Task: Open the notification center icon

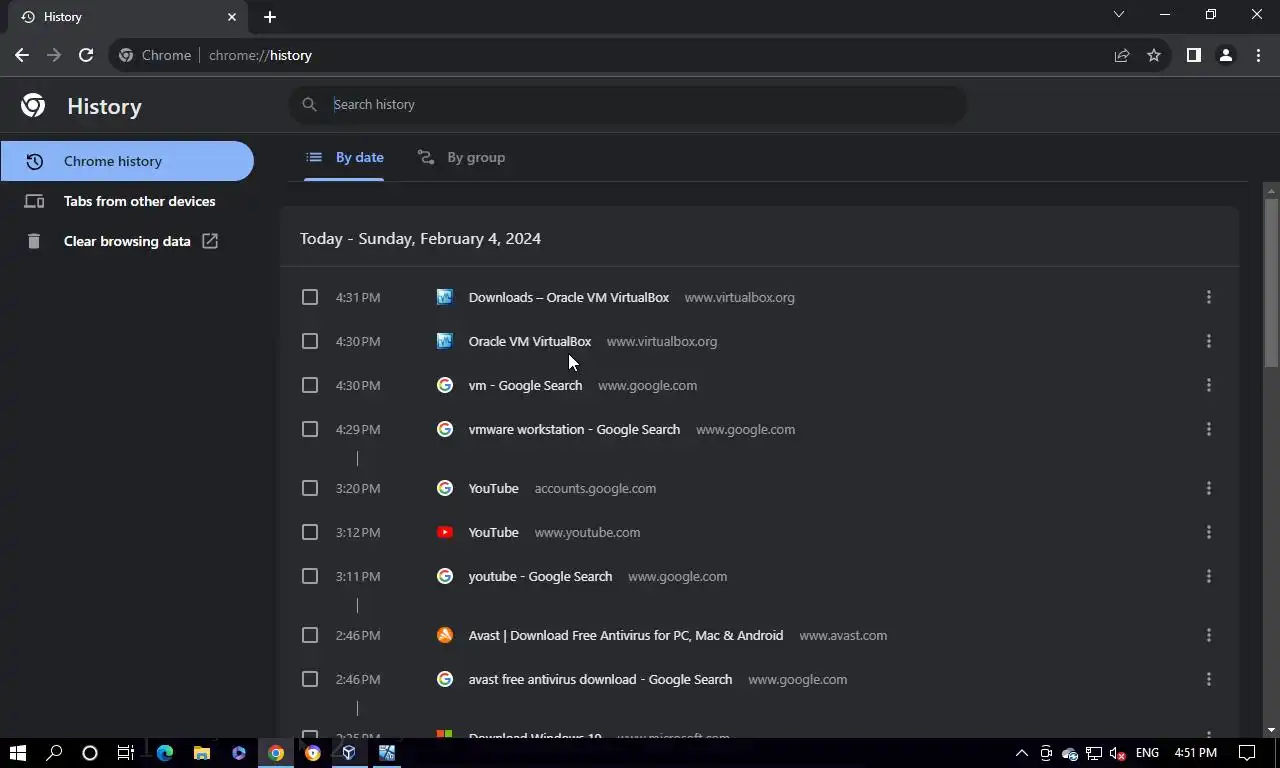Action: tap(1247, 753)
